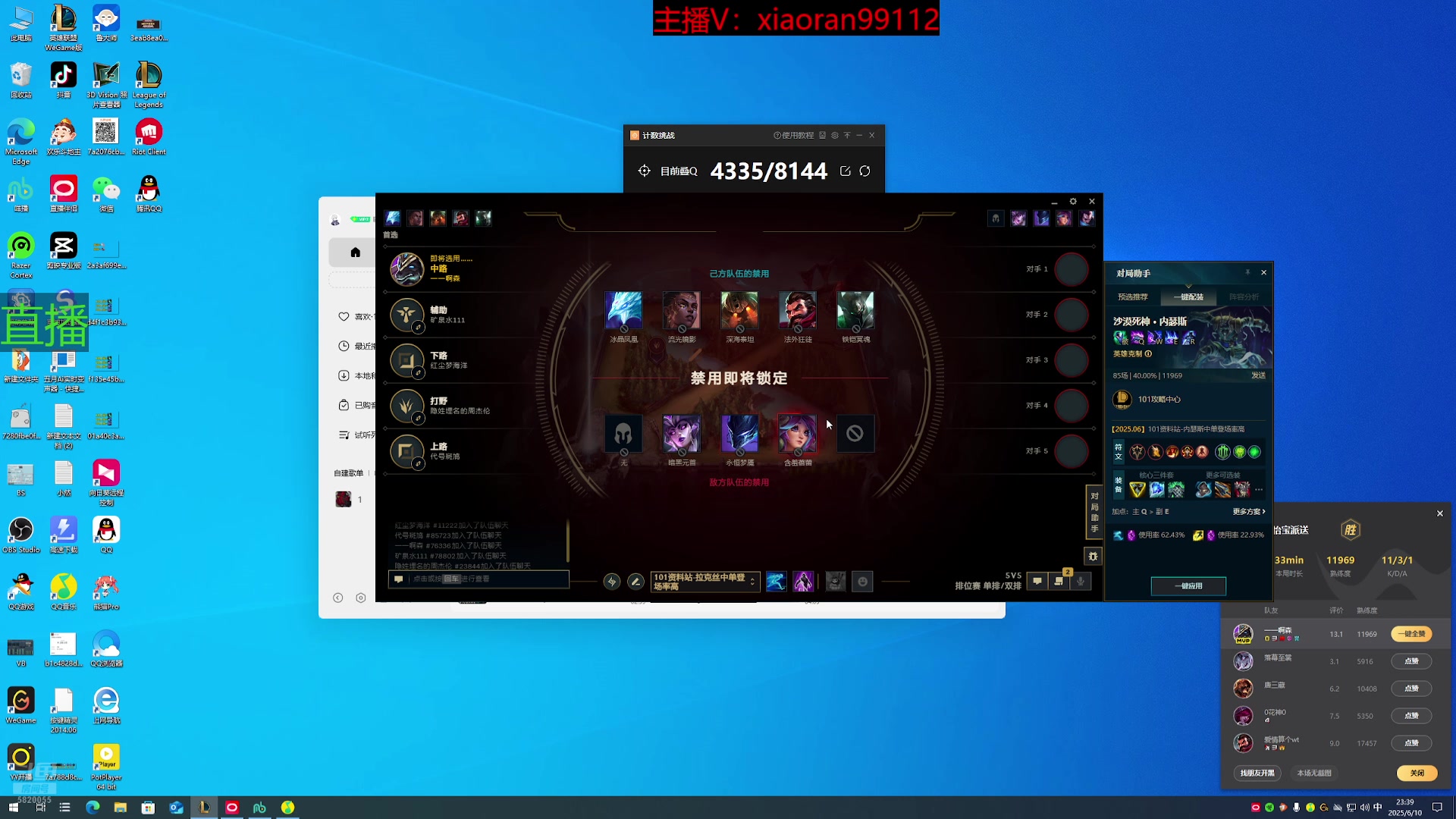Click the enemy ban 含羞蓓蕾 portrait
Image resolution: width=1456 pixels, height=819 pixels.
pos(797,434)
